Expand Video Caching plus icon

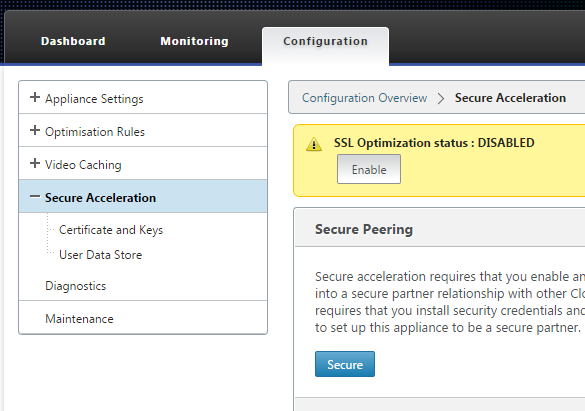tap(35, 163)
